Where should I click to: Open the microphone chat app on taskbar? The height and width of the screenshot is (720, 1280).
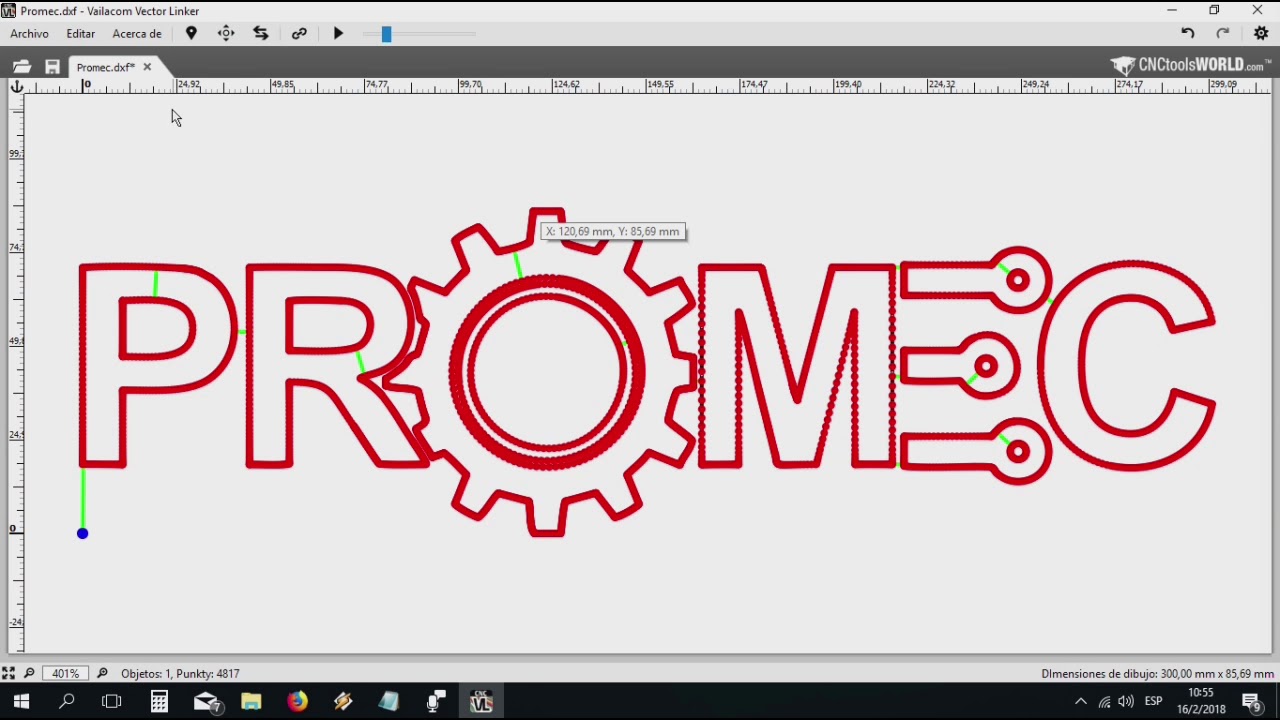pyautogui.click(x=436, y=702)
